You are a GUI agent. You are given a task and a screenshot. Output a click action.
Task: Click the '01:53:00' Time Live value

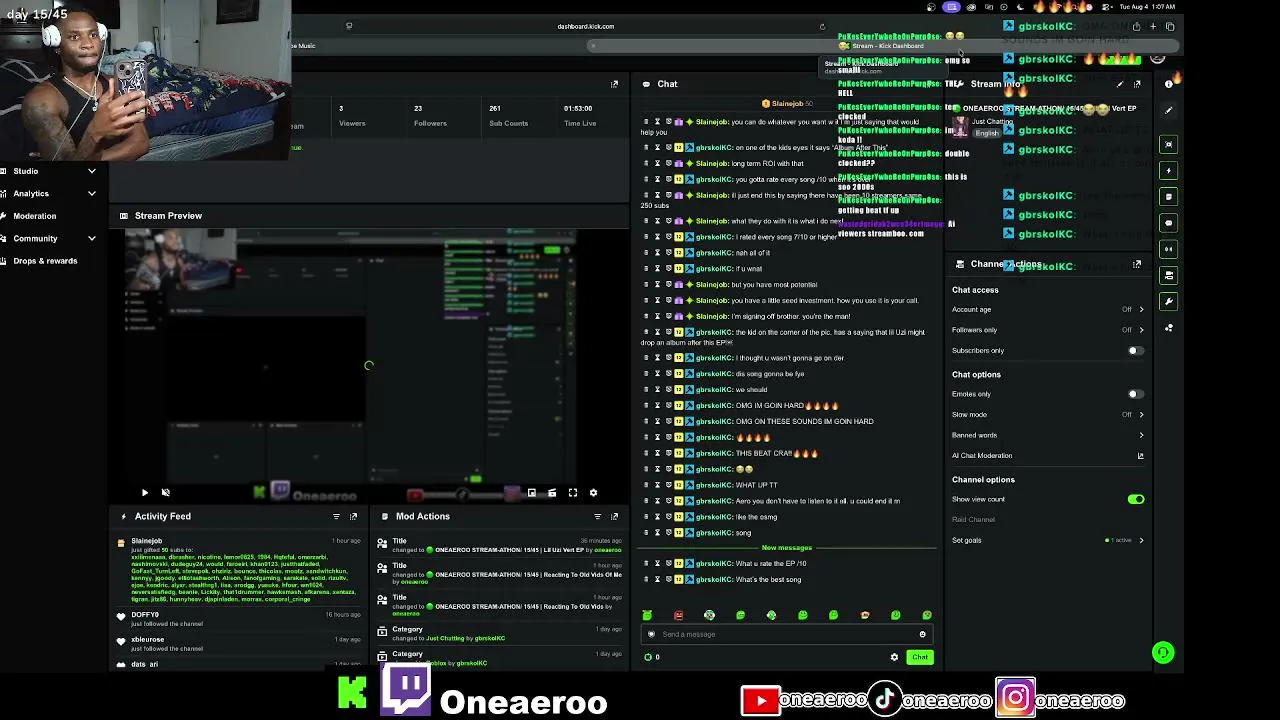578,108
